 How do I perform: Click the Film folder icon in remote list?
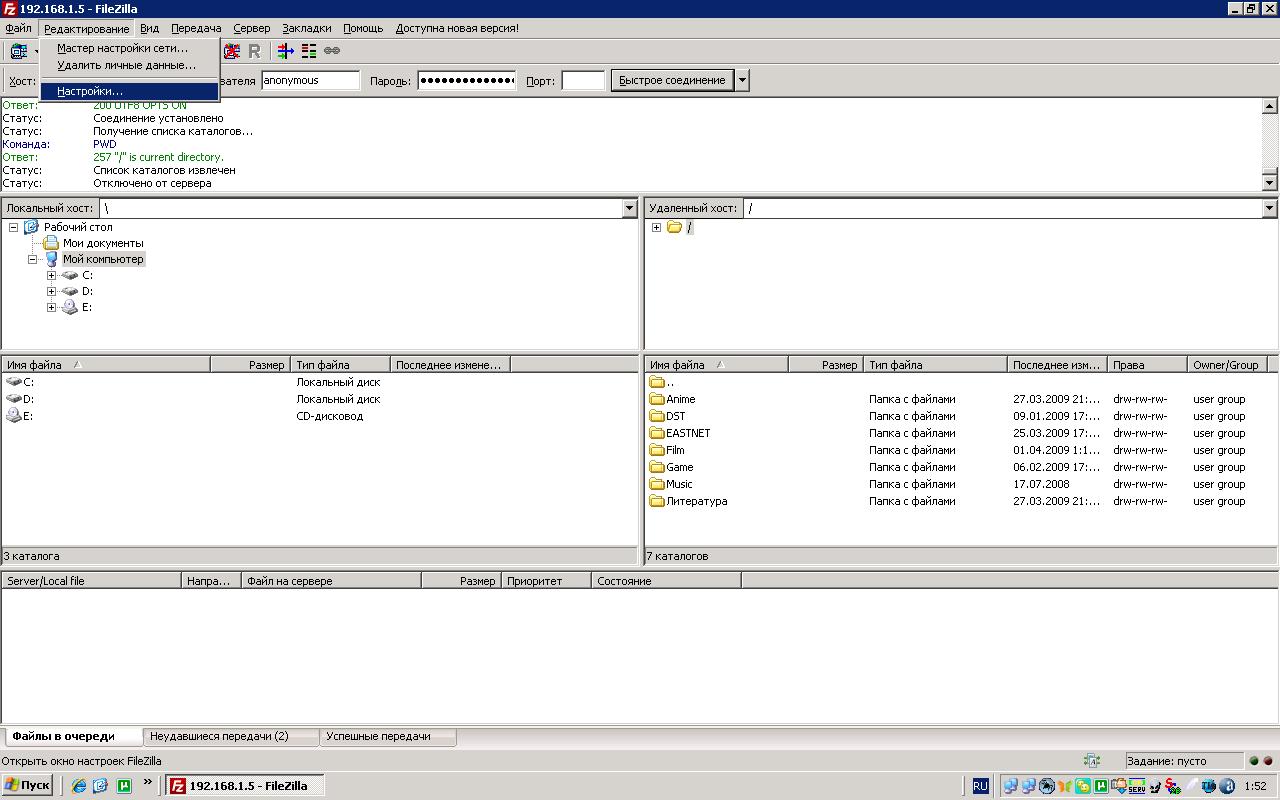tap(657, 450)
